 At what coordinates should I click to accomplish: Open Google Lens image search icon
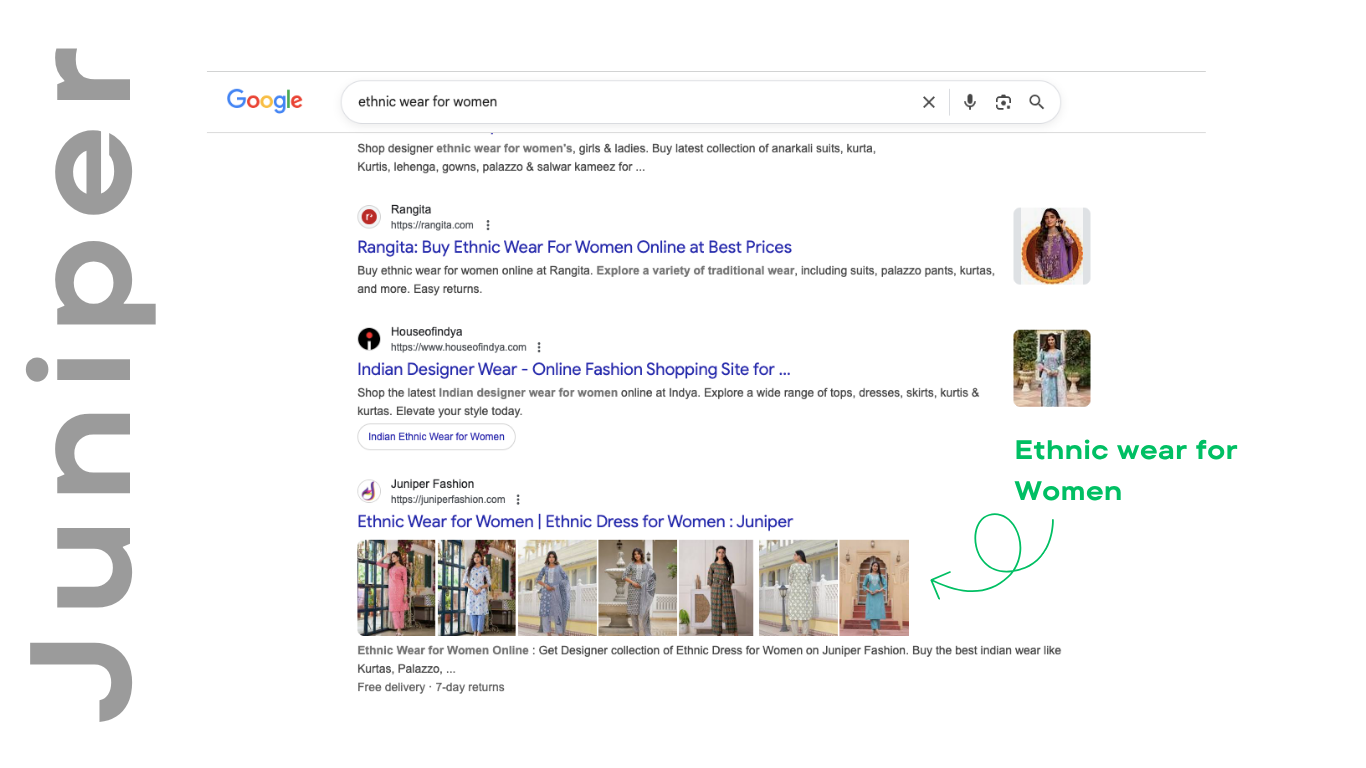click(1003, 102)
